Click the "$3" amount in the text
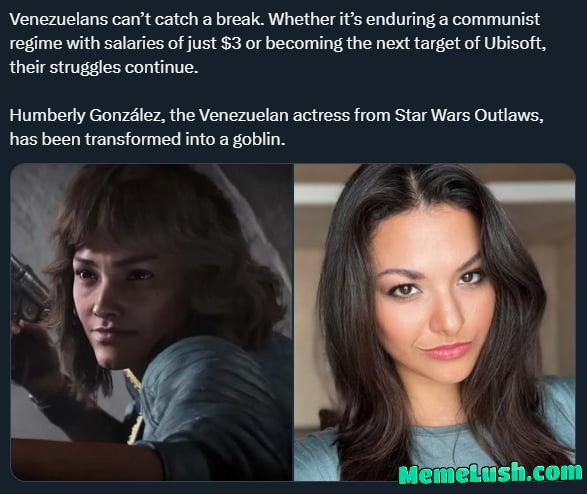This screenshot has width=587, height=494. tap(231, 43)
